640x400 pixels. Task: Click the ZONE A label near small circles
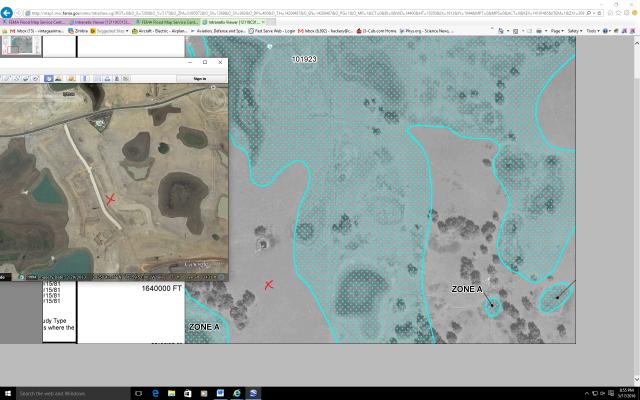[x=467, y=289]
